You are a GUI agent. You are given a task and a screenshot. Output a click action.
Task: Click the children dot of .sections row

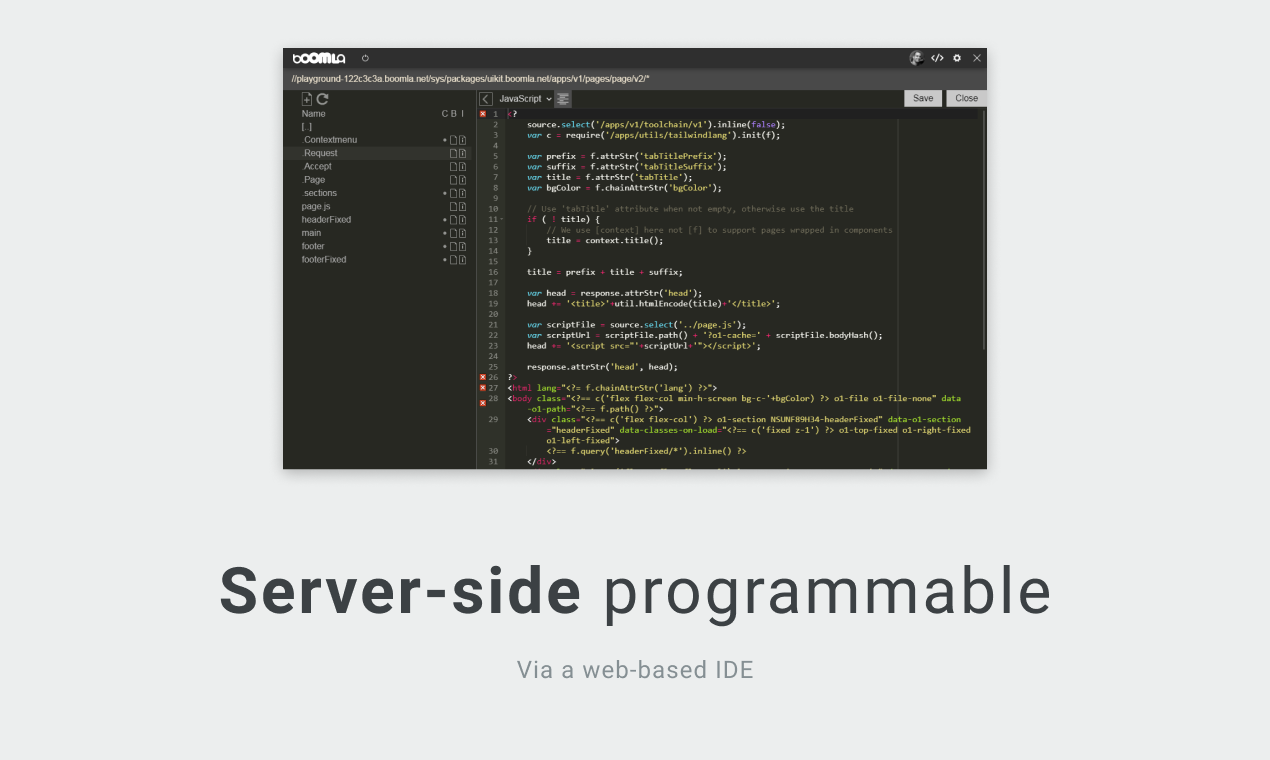point(445,193)
